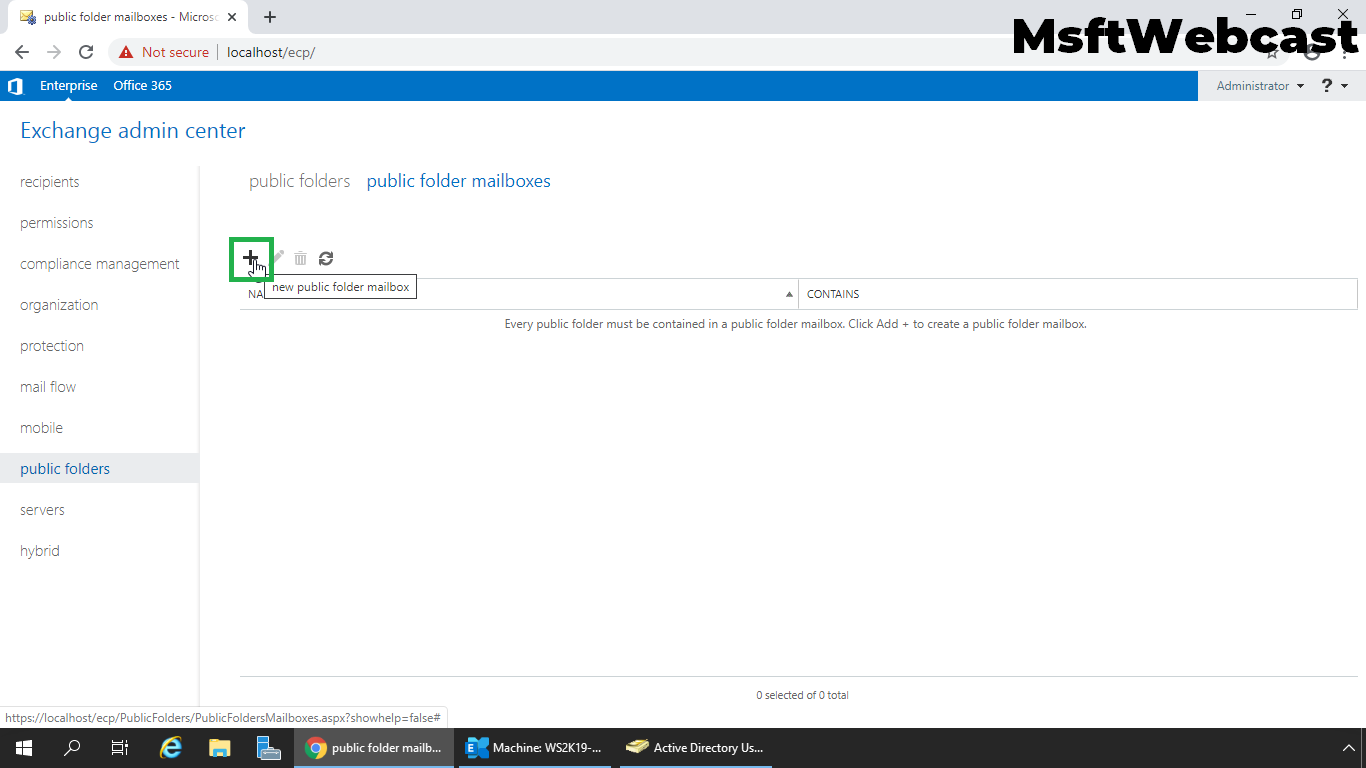This screenshot has height=768, width=1366.
Task: Toggle the NAME column sort order arrow
Action: tap(788, 293)
